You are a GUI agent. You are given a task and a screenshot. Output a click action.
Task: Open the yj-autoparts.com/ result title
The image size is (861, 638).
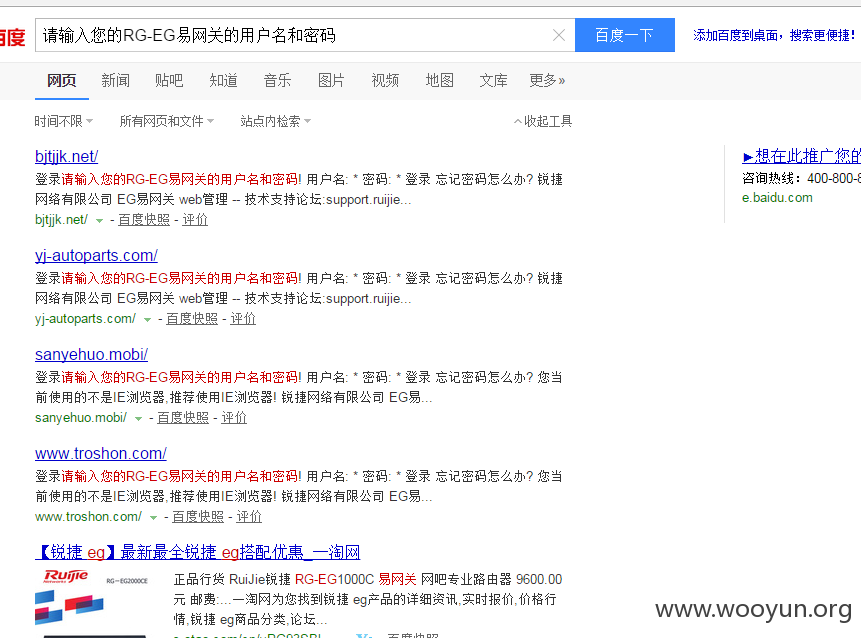click(96, 255)
